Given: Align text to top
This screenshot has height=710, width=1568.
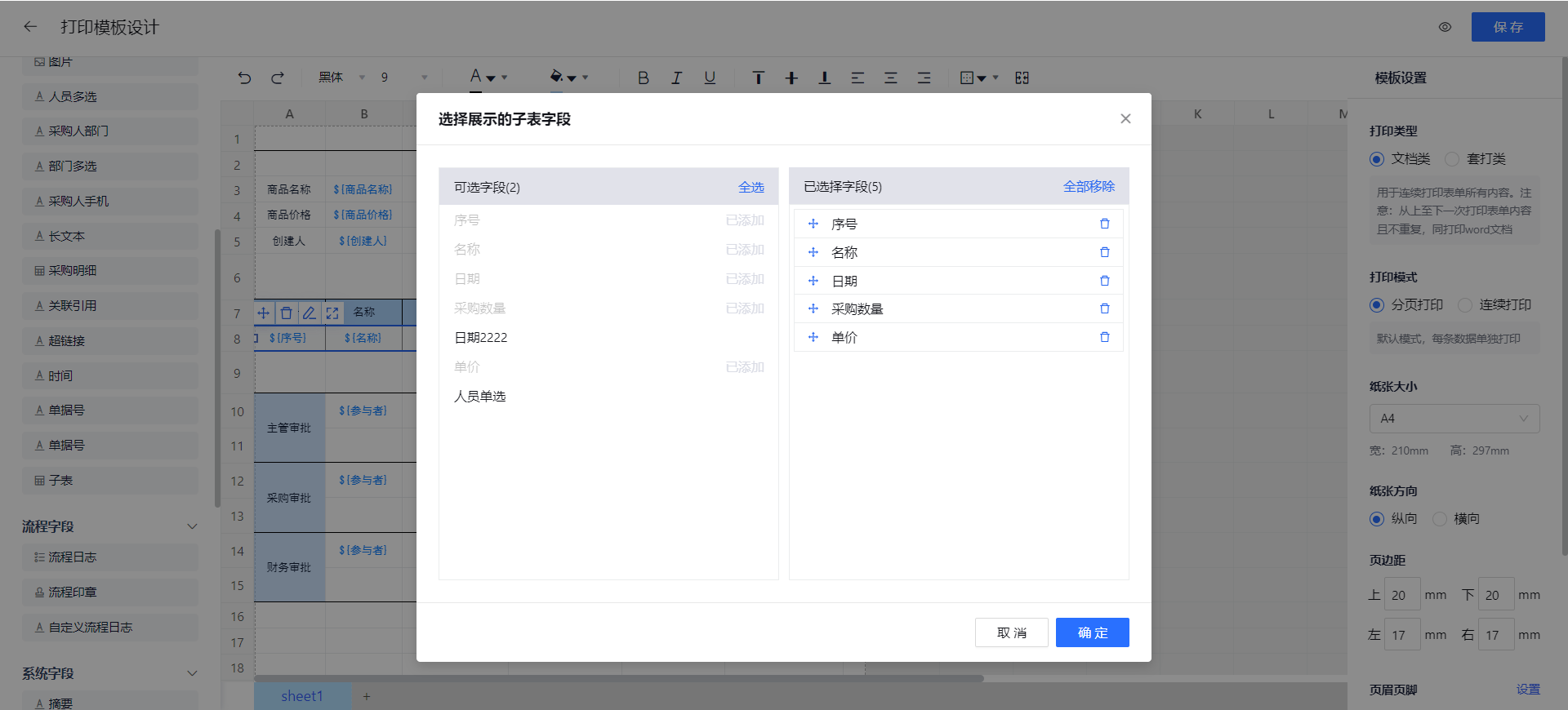Looking at the screenshot, I should point(759,78).
